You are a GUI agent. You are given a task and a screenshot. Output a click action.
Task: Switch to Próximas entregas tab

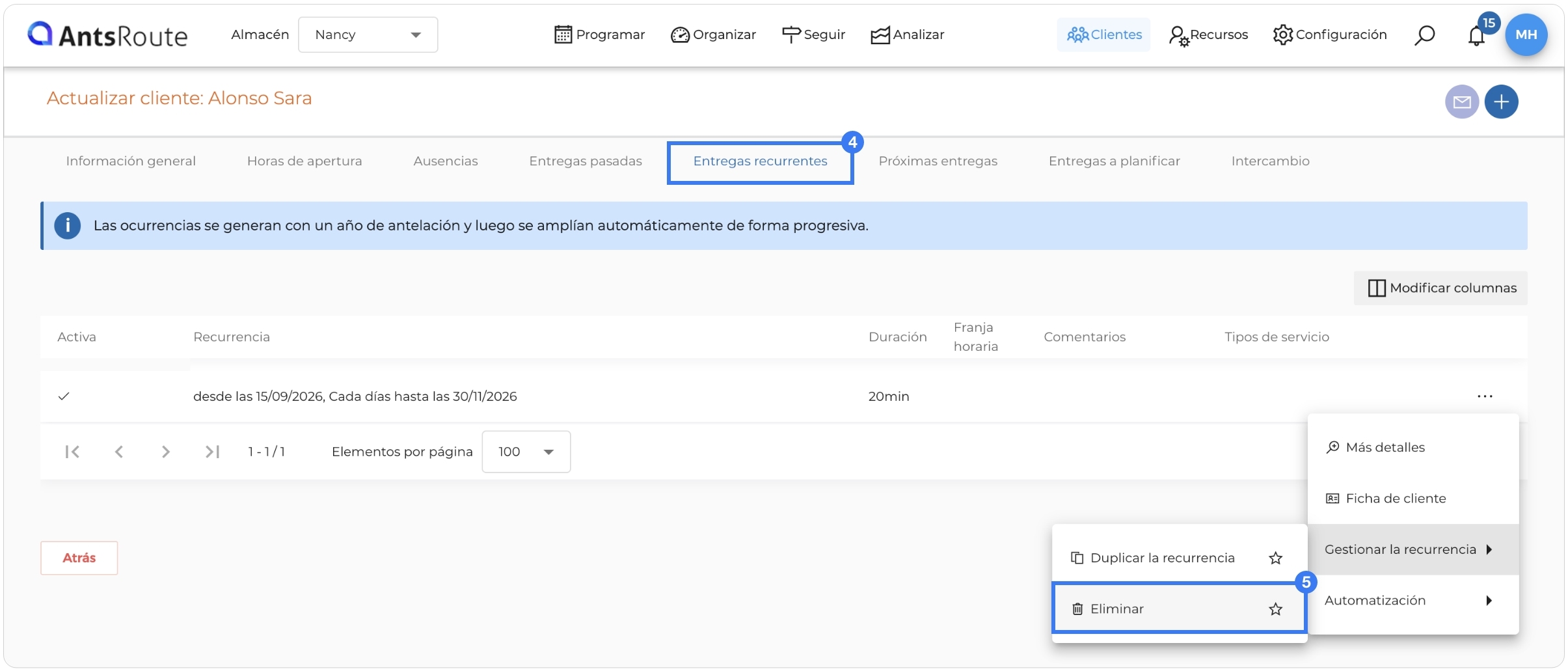(938, 161)
